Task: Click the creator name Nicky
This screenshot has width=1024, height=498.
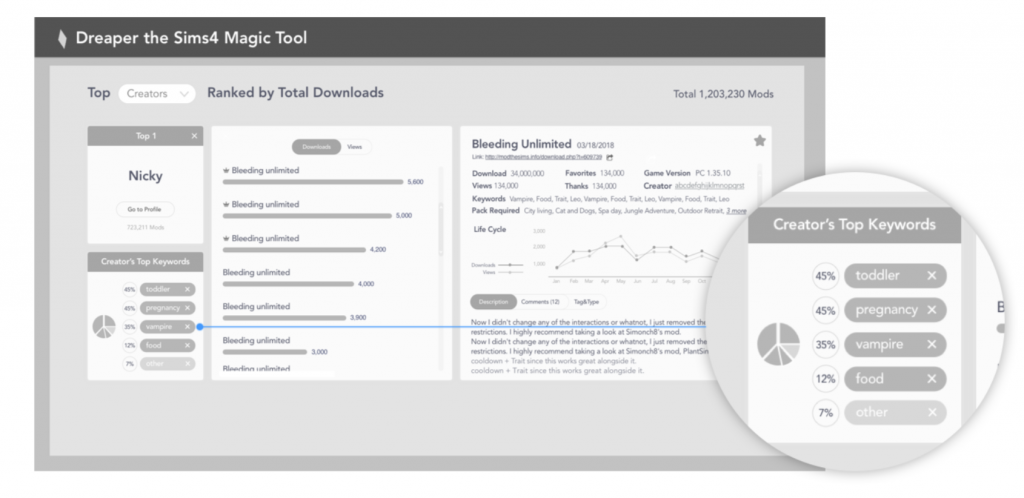Action: (145, 176)
